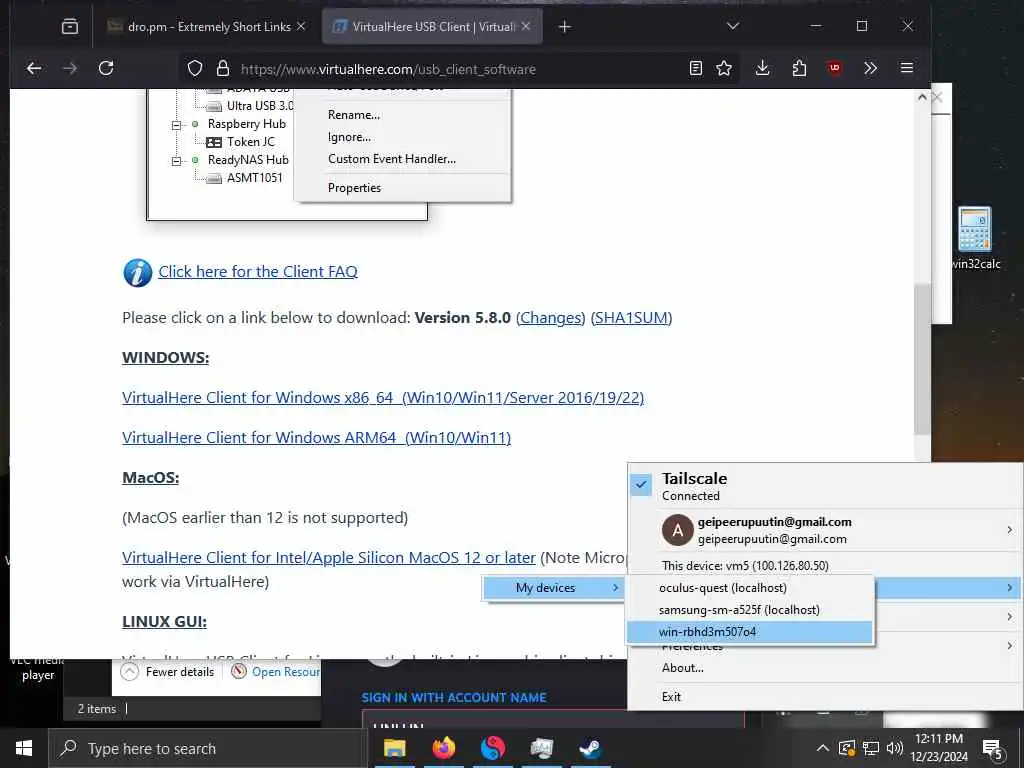1024x768 pixels.
Task: Open win32calc desktop shortcut
Action: pos(975,238)
